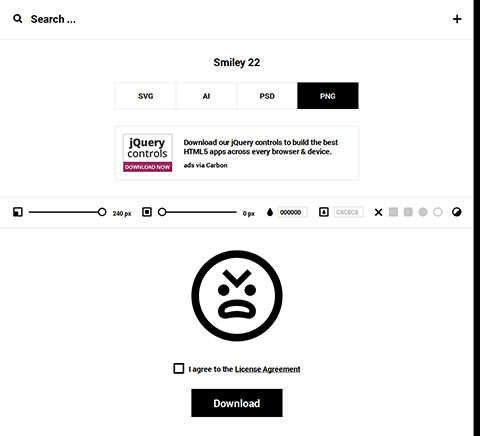
Task: Open the License Agreement link
Action: click(x=268, y=369)
